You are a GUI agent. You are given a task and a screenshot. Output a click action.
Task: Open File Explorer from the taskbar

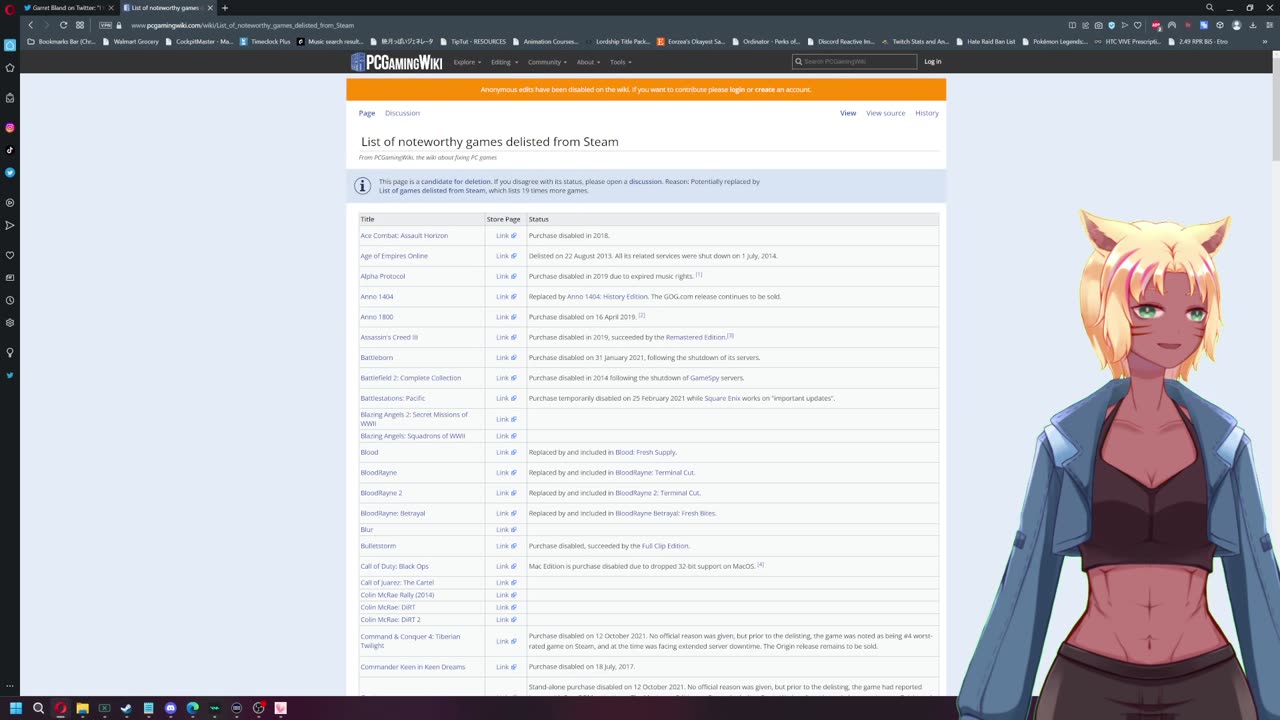pyautogui.click(x=82, y=708)
